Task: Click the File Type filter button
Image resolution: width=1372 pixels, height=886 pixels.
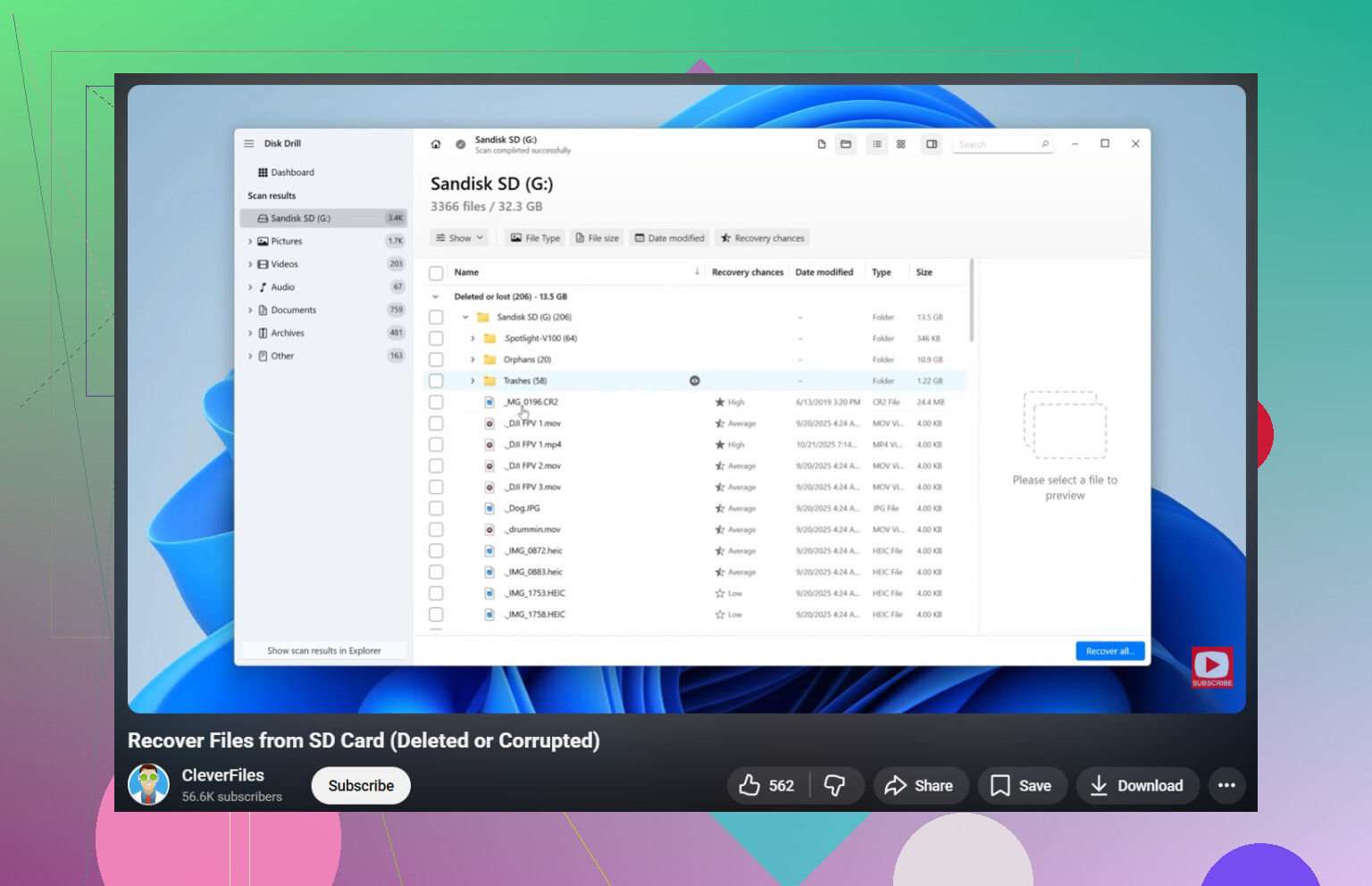Action: tap(535, 238)
